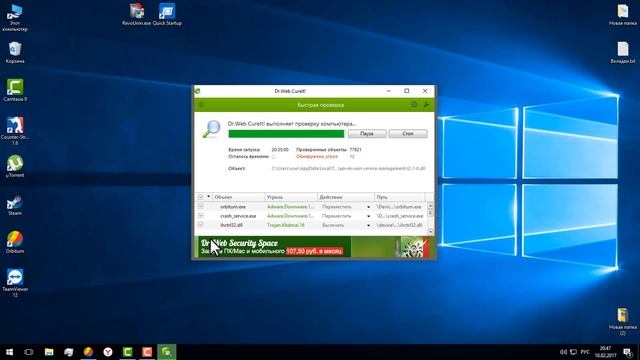
Task: Open Dr.Web CureIt settings wrench icon
Action: pyautogui.click(x=427, y=105)
